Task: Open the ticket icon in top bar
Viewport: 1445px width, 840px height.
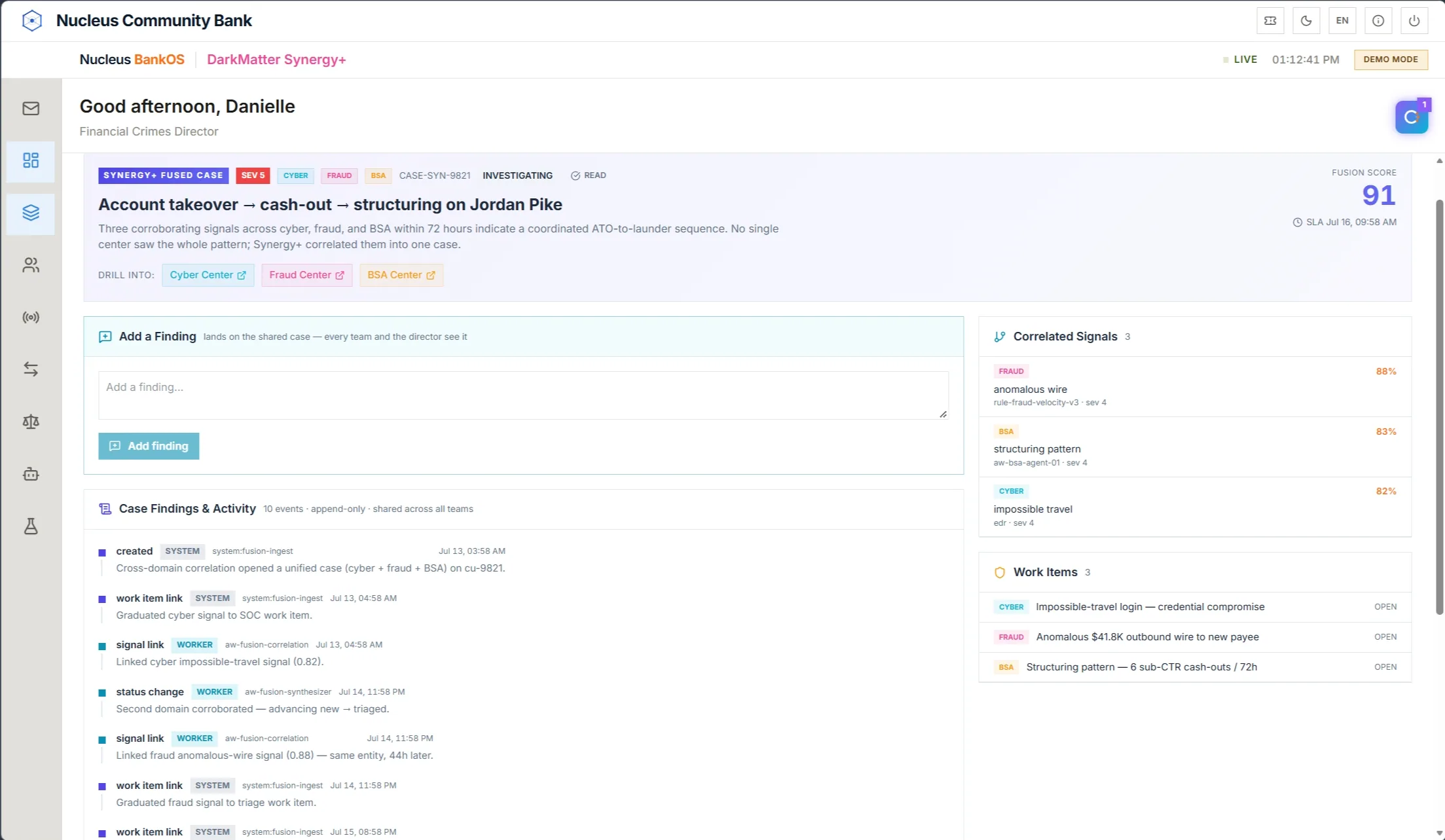Action: click(x=1270, y=20)
